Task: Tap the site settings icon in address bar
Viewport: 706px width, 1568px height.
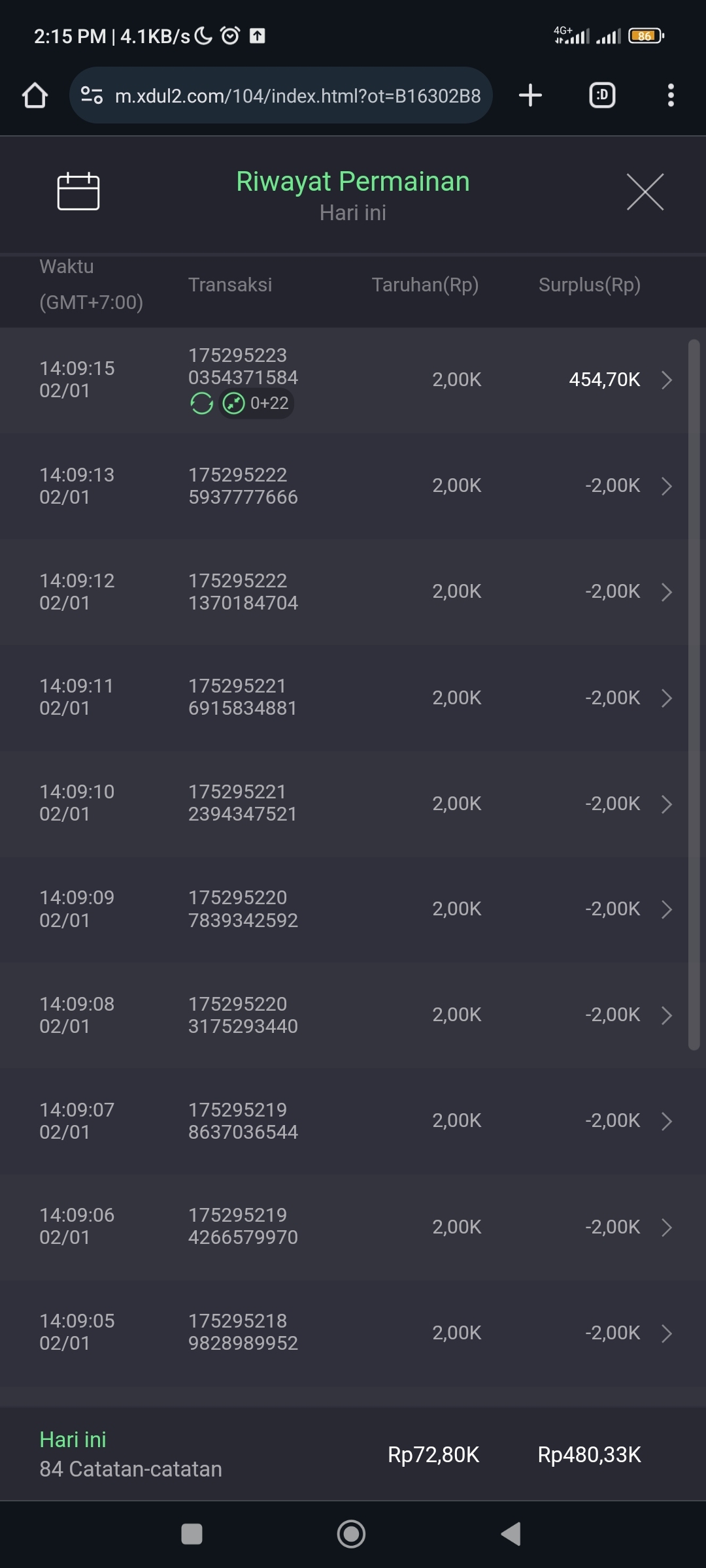Action: pyautogui.click(x=92, y=96)
